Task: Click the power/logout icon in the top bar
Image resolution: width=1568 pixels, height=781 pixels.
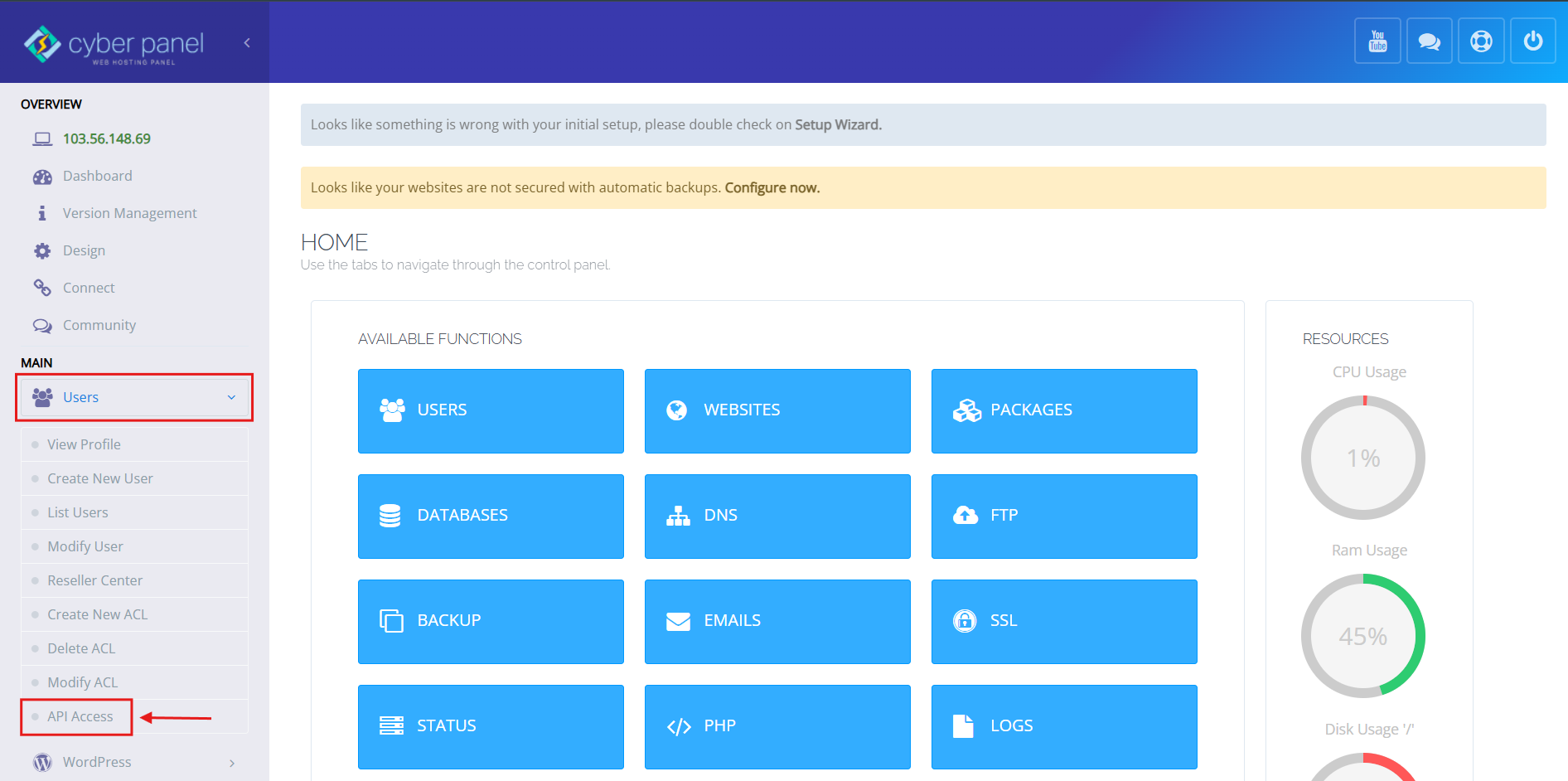Action: (1532, 40)
